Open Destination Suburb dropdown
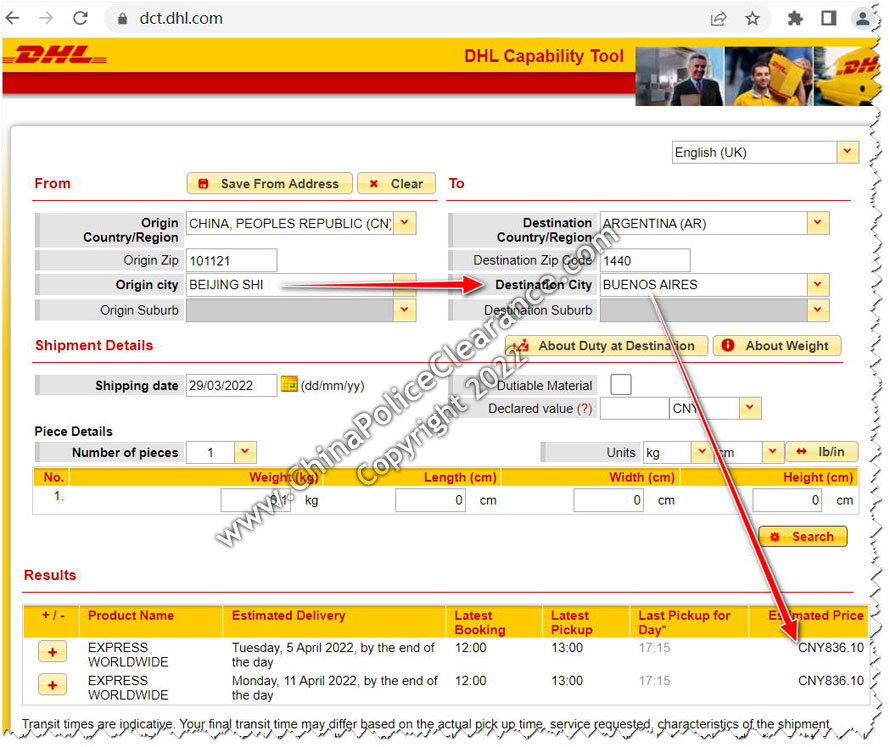The image size is (890, 747). tap(817, 310)
